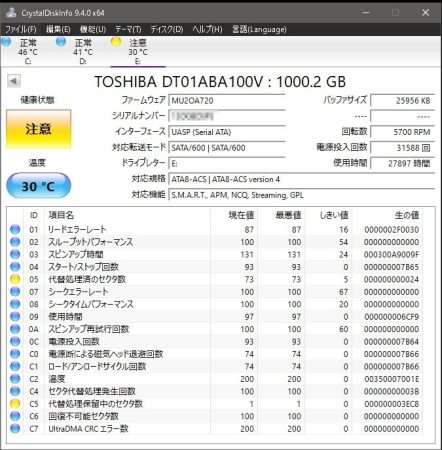Click the ファームウェア field showing MU2OA720
This screenshot has height=450, width=442.
[227, 100]
